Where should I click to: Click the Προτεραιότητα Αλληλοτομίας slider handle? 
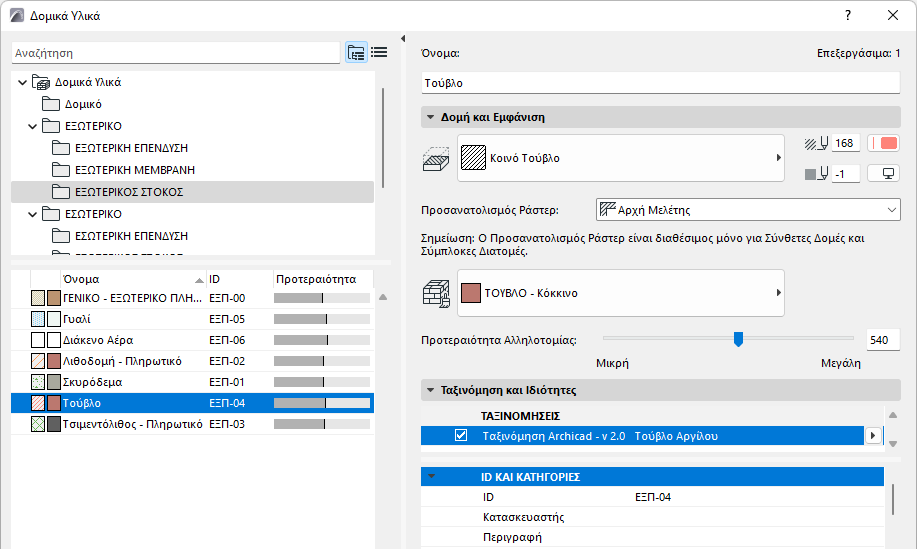(738, 339)
